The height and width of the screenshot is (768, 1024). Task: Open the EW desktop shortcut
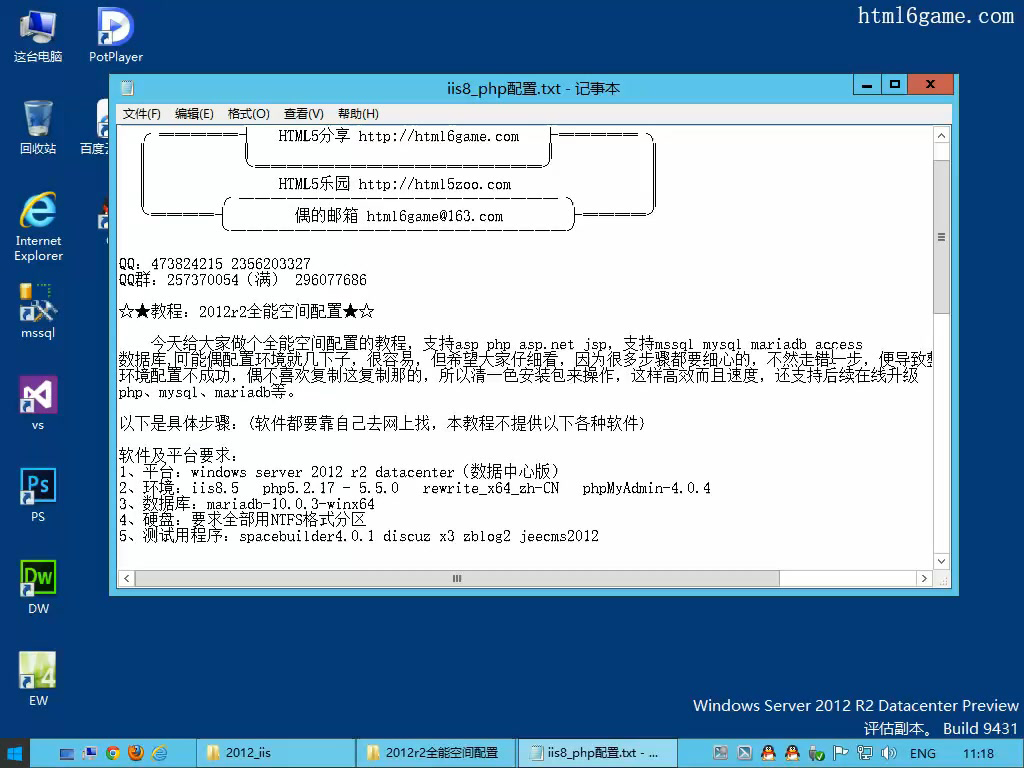[x=38, y=679]
